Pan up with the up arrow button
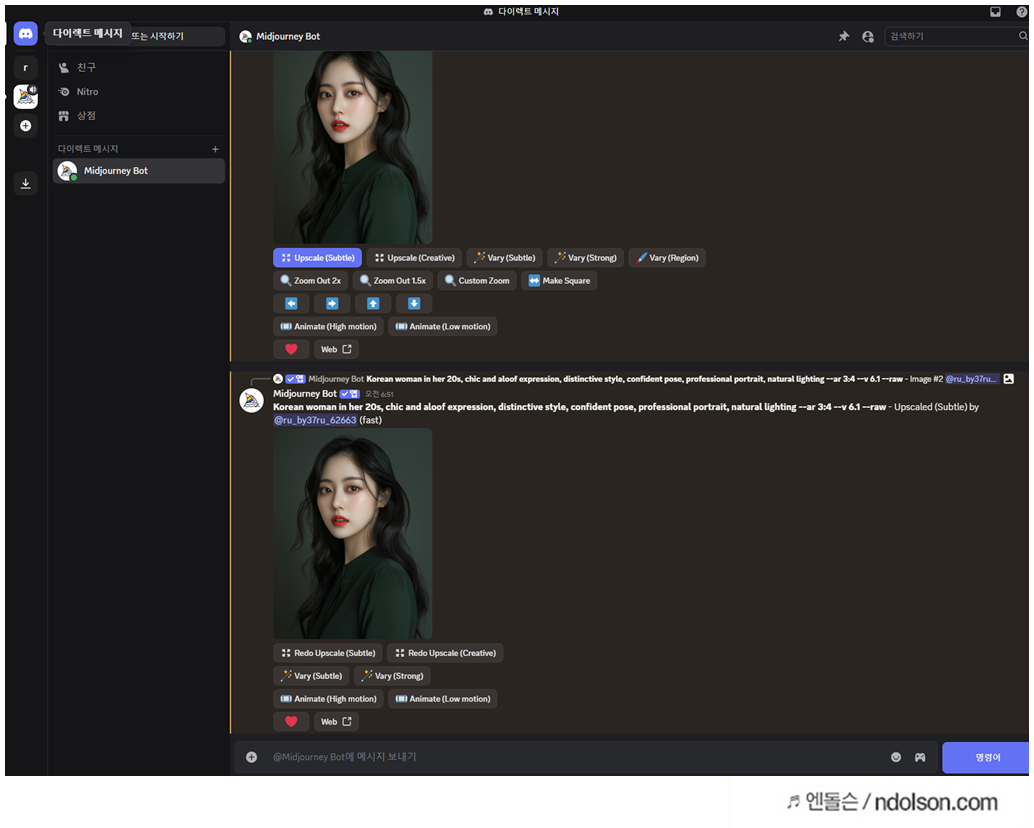The width and height of the screenshot is (1034, 828). click(373, 303)
